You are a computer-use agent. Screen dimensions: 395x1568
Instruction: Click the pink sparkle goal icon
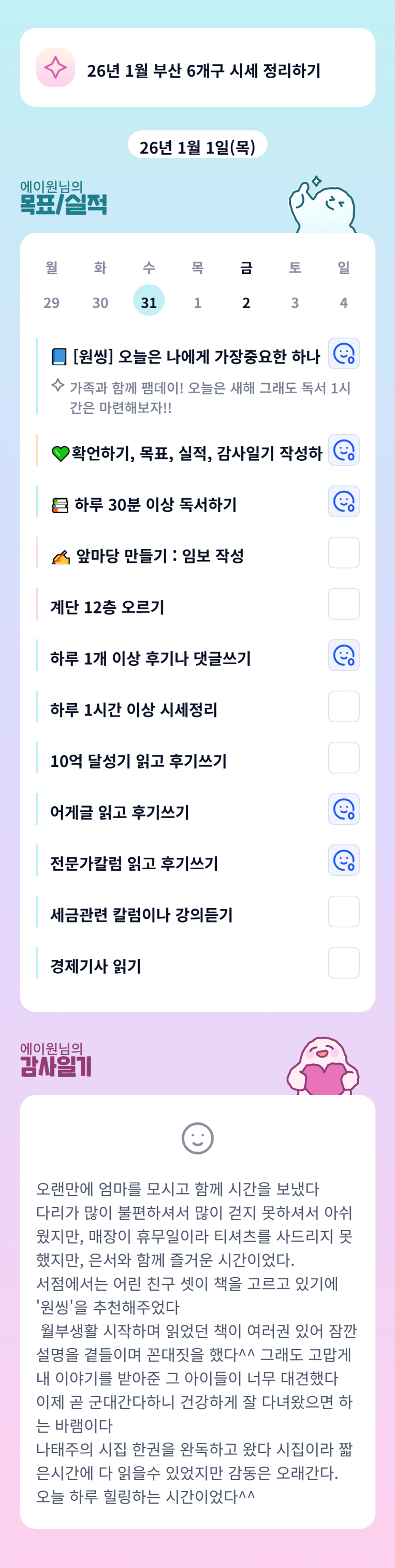tap(55, 68)
